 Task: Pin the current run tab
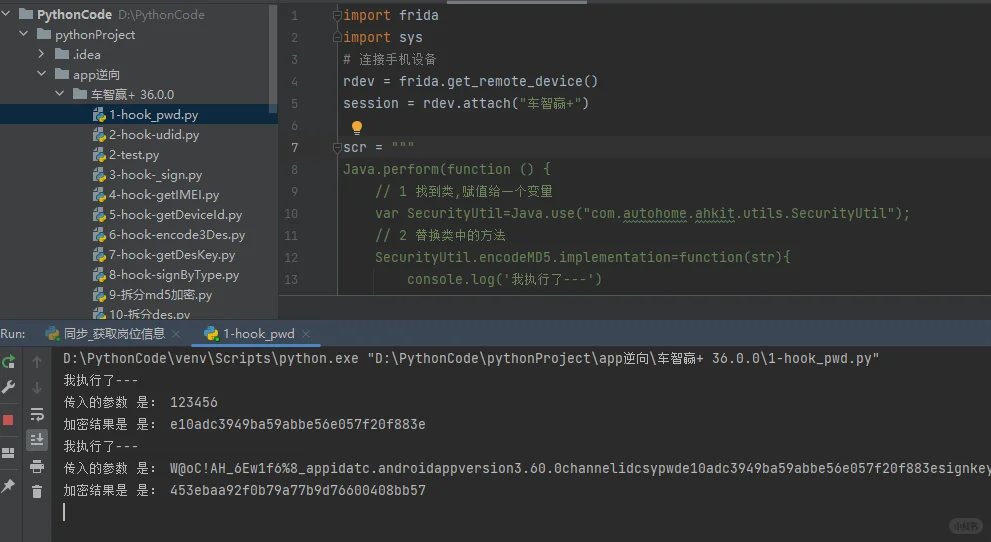pos(8,486)
